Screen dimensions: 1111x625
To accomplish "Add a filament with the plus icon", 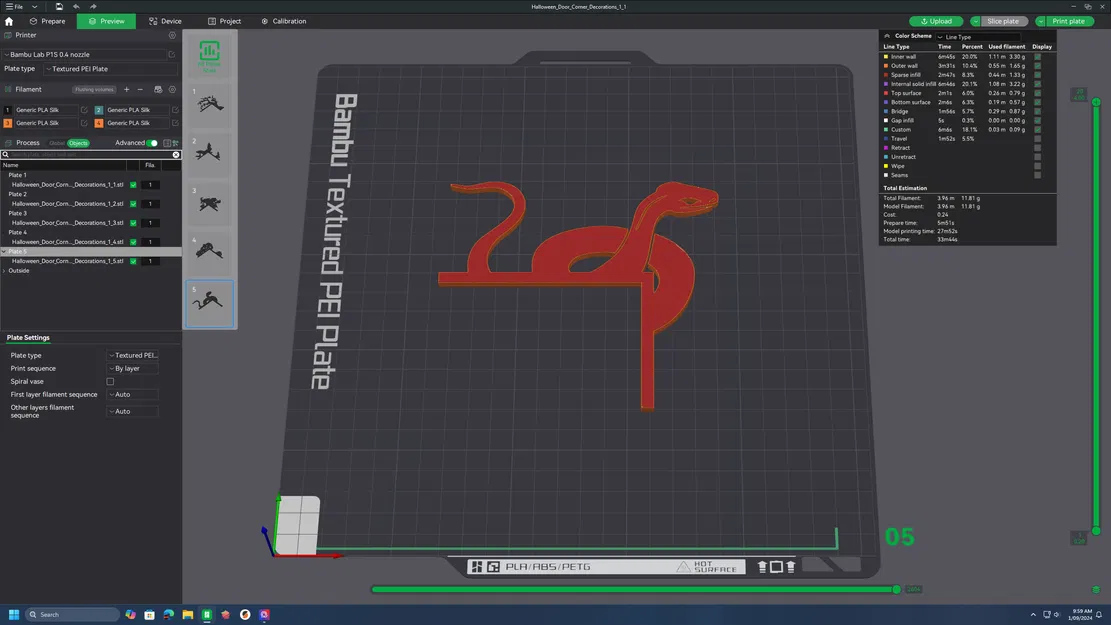I will 127,89.
